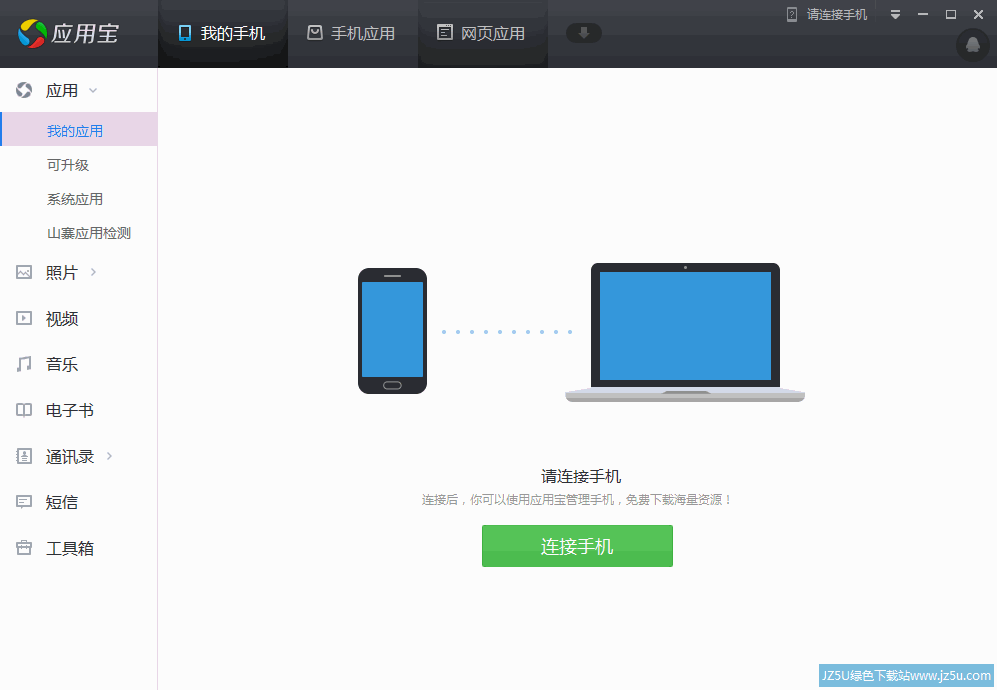The image size is (997, 690).
Task: Open the 手机应用 tab
Action: coord(352,34)
